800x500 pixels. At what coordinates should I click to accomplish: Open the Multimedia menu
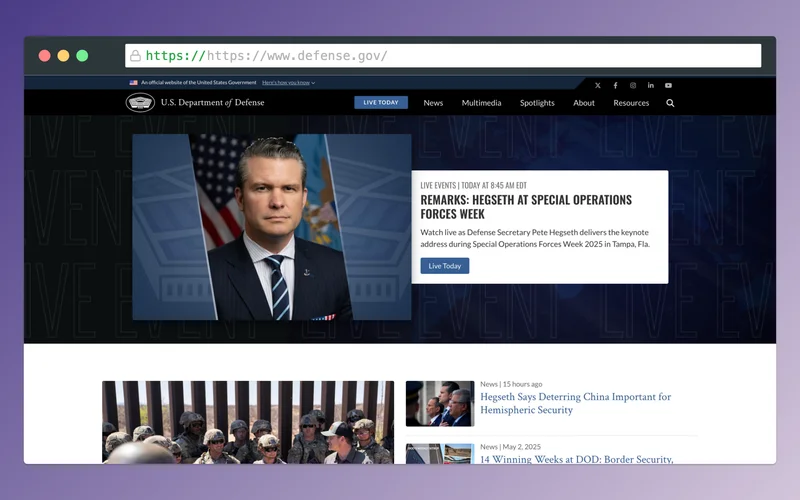click(x=481, y=103)
